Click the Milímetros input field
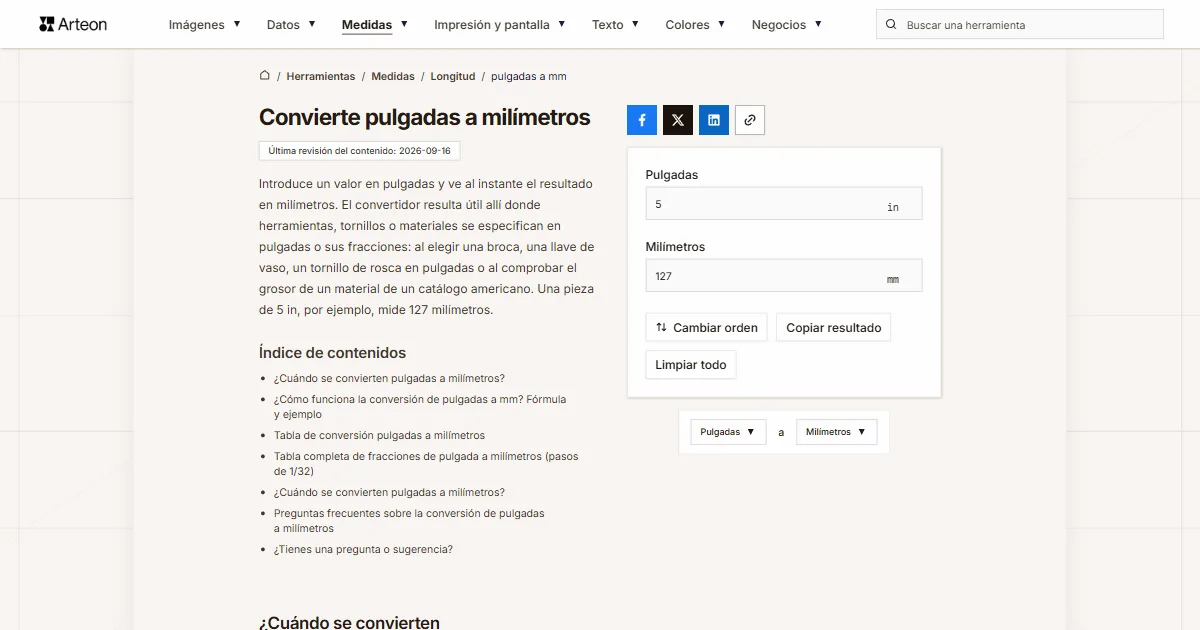 click(x=784, y=276)
